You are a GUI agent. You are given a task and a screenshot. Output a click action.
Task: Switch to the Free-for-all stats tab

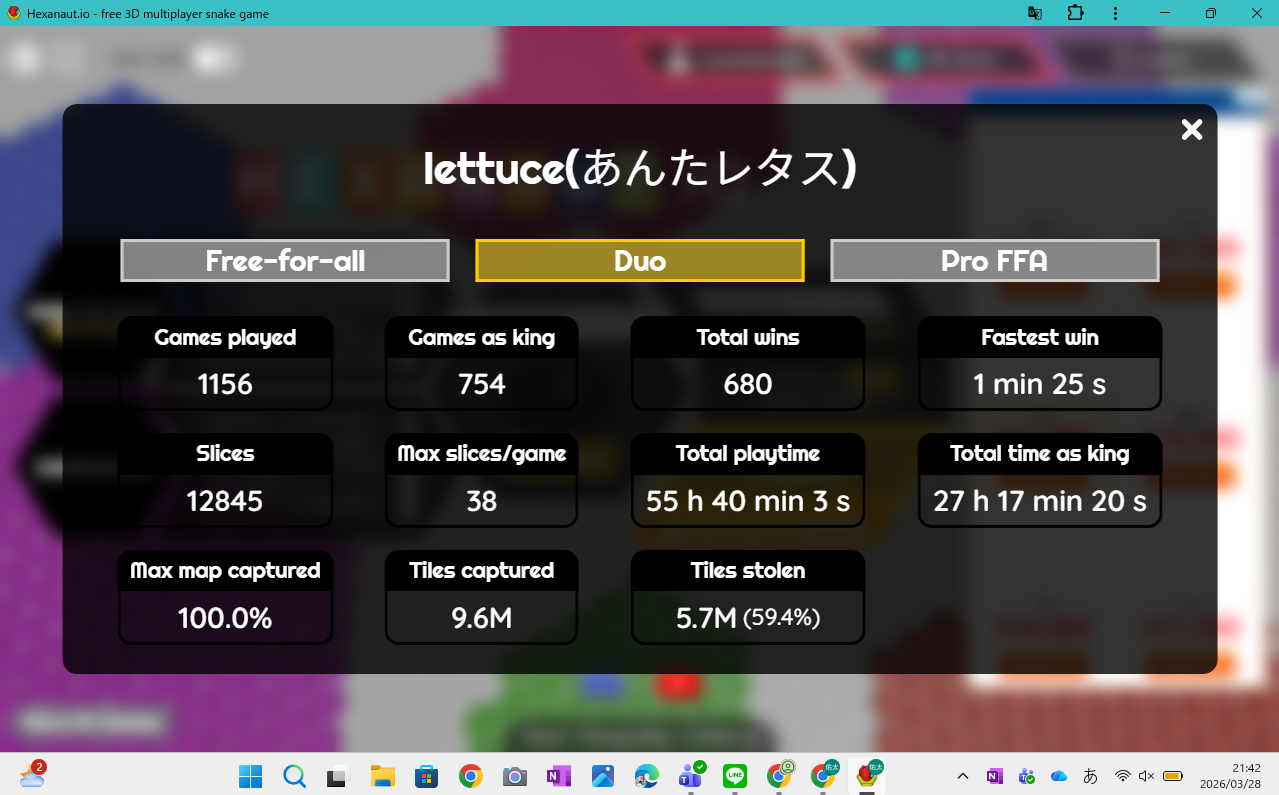[x=285, y=261]
